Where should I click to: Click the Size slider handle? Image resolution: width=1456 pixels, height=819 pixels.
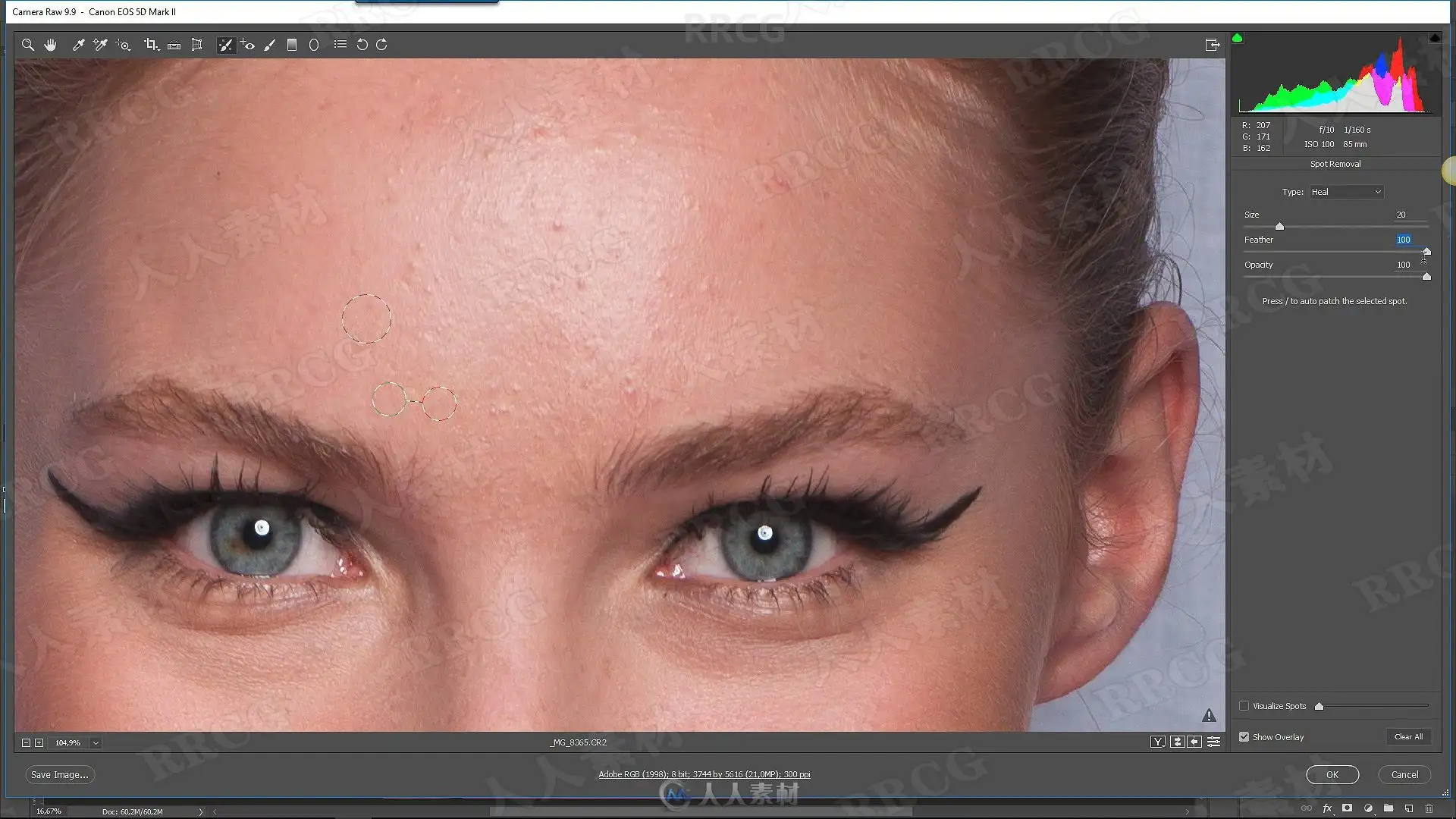point(1279,227)
